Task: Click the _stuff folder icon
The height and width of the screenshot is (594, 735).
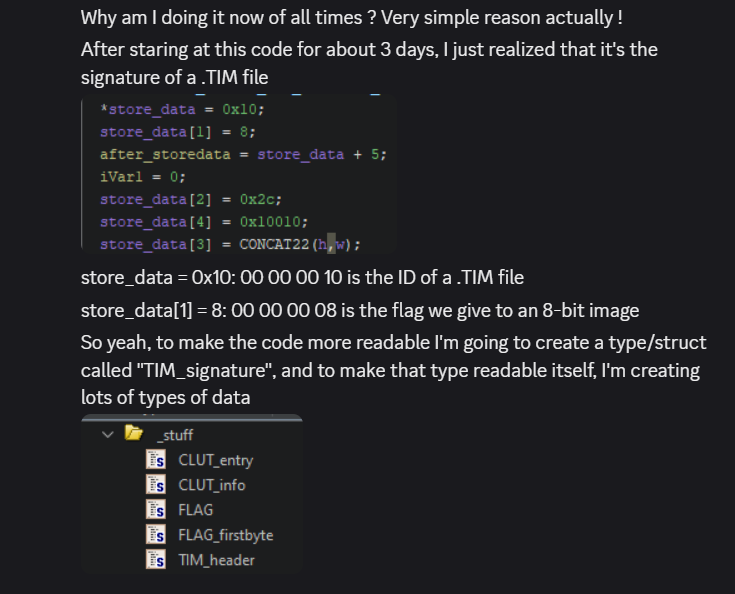Action: pyautogui.click(x=133, y=434)
